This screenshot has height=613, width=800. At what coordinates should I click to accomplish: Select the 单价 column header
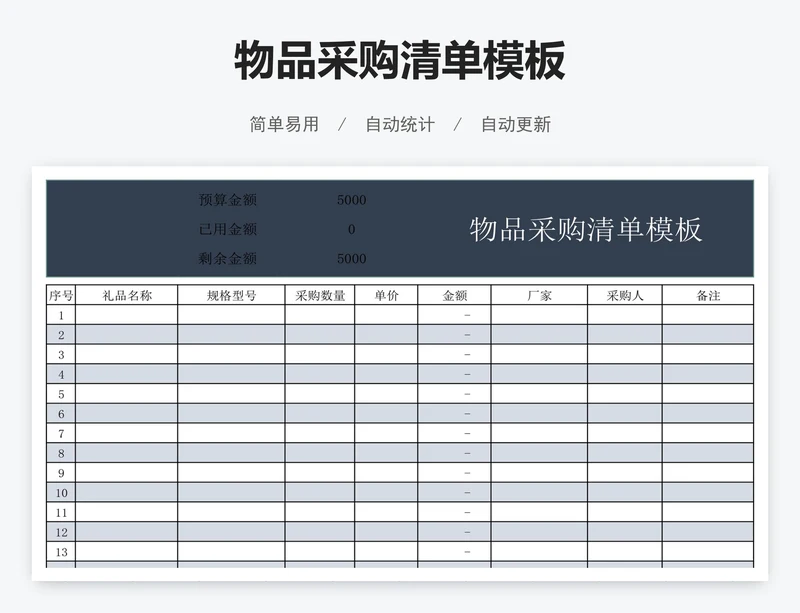(x=386, y=295)
